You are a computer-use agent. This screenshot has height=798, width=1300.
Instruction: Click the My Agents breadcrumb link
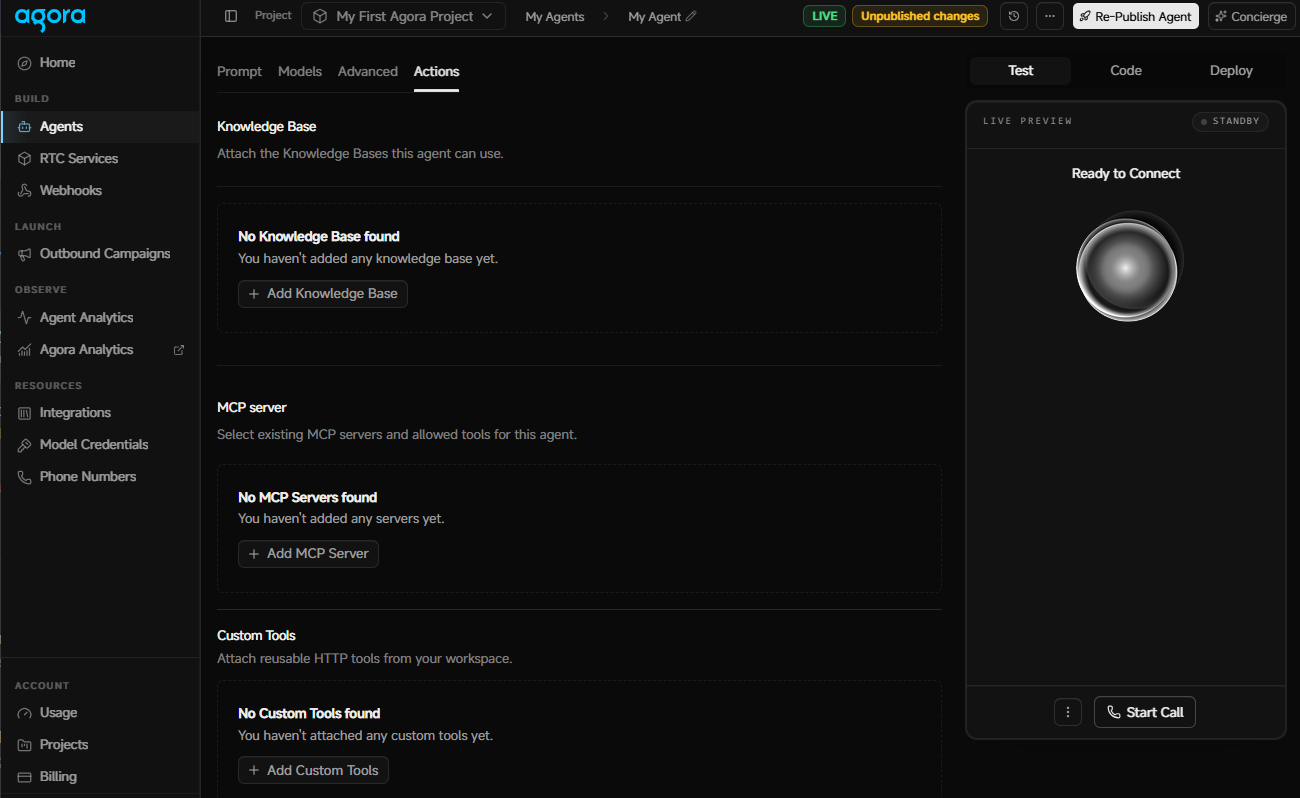(x=555, y=17)
